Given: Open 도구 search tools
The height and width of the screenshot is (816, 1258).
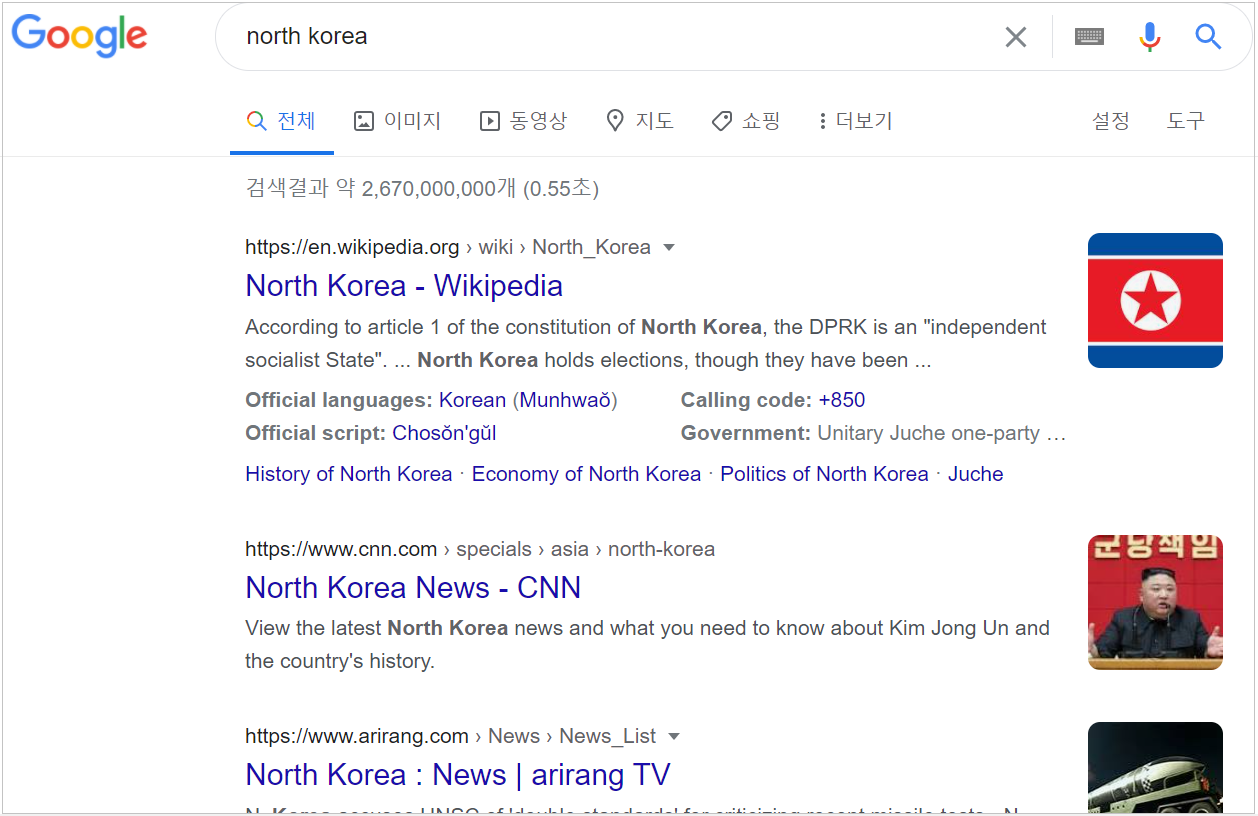Looking at the screenshot, I should click(1186, 121).
